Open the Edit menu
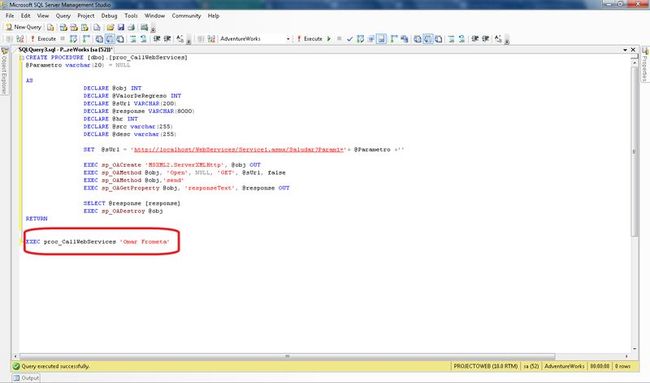The width and height of the screenshot is (650, 383). (26, 16)
